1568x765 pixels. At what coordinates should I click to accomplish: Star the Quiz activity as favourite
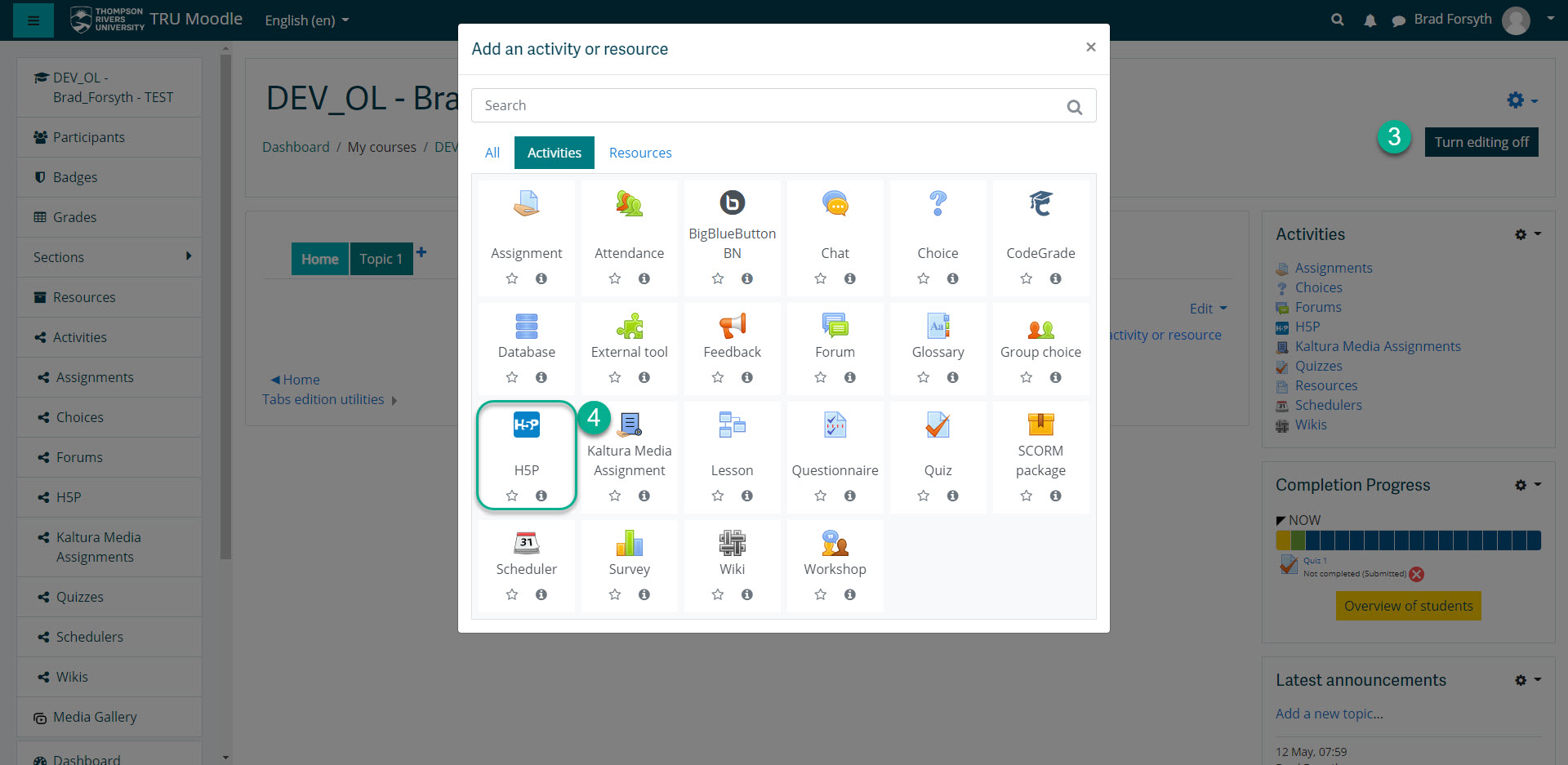point(923,496)
